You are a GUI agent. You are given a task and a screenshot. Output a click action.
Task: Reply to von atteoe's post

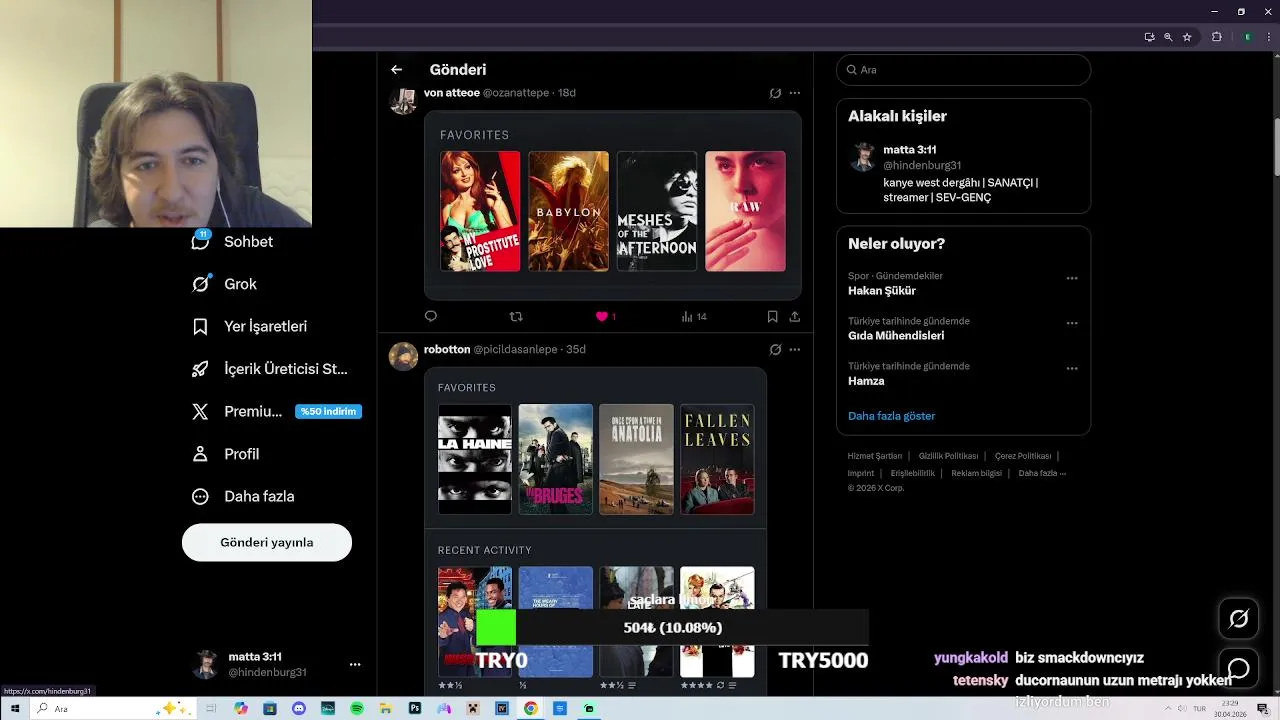click(x=431, y=316)
